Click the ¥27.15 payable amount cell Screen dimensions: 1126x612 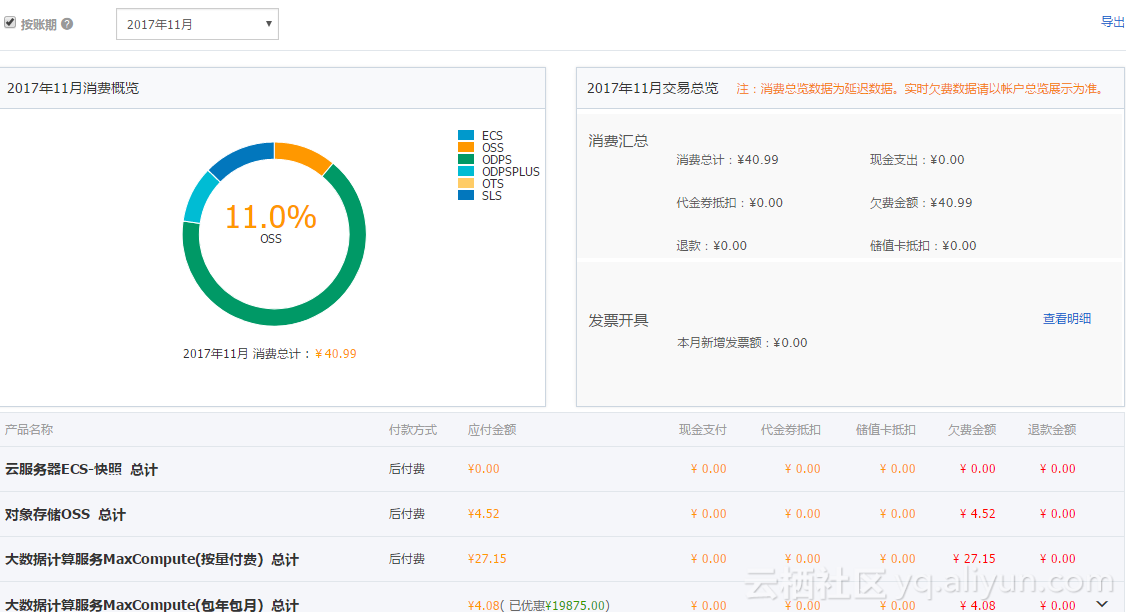[x=487, y=558]
